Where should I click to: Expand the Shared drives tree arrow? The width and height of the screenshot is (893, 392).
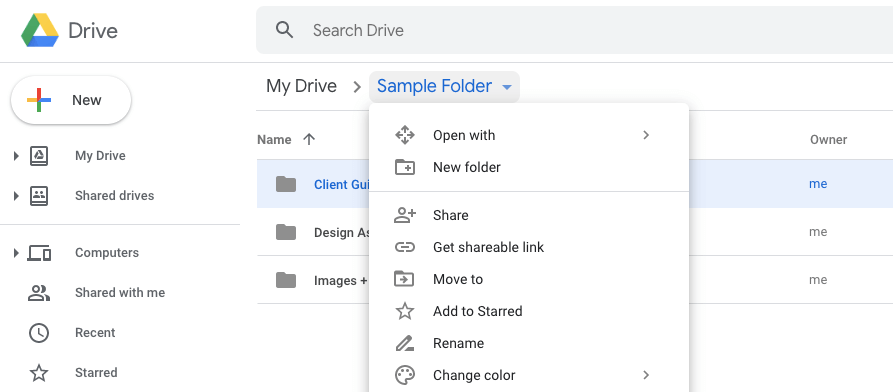pyautogui.click(x=16, y=196)
